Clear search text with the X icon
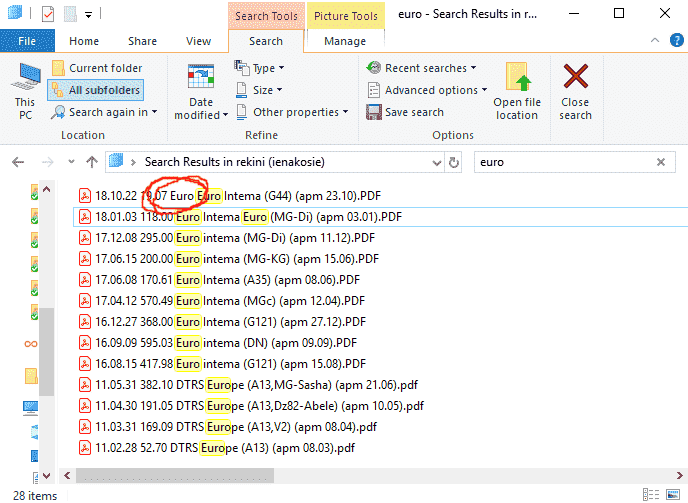The image size is (688, 503). pos(660,162)
